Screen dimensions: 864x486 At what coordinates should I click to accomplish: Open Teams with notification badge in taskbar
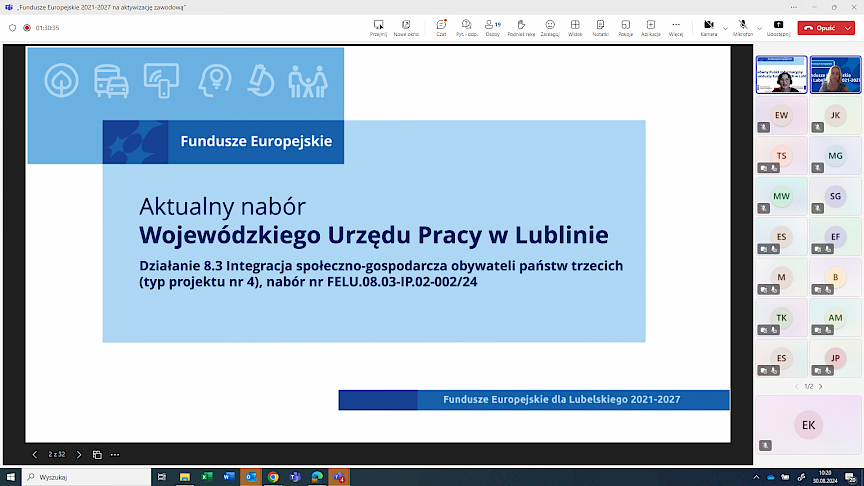pos(339,477)
